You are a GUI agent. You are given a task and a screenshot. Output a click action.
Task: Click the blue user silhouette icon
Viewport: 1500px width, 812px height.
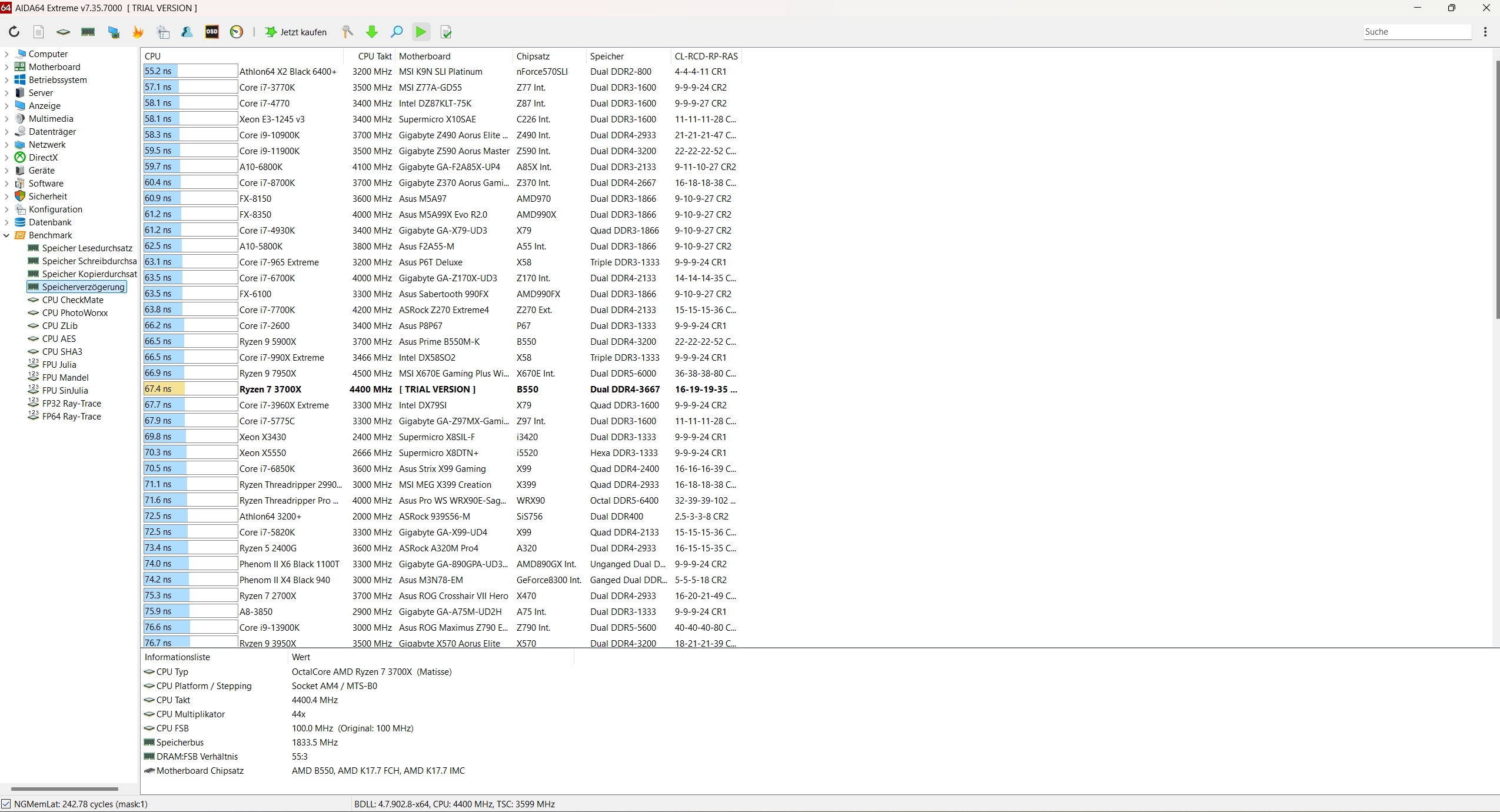coord(187,32)
